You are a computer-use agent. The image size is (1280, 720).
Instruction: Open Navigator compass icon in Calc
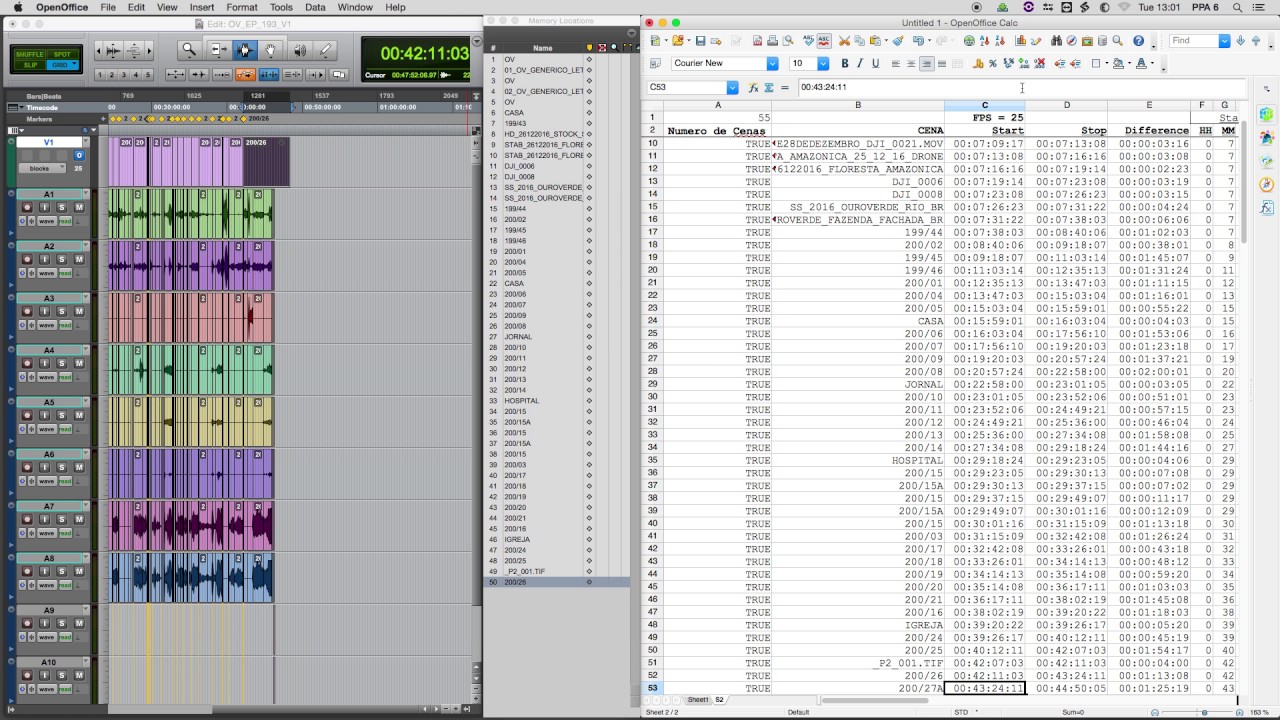click(x=1071, y=41)
